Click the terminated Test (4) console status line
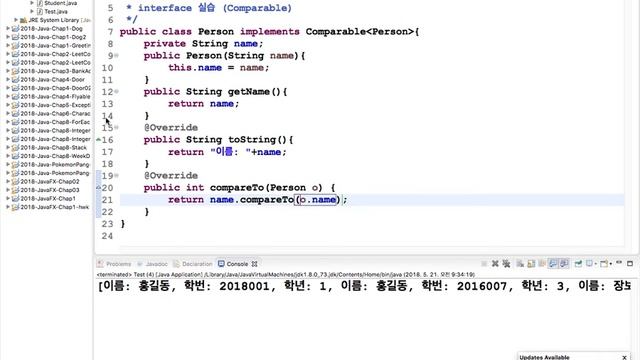This screenshot has width=640, height=360. pyautogui.click(x=286, y=275)
